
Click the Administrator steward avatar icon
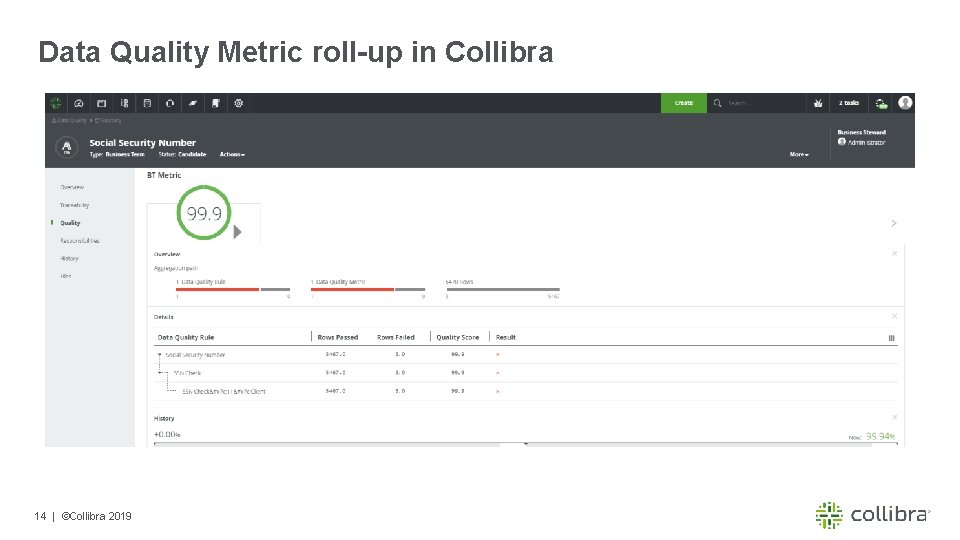point(842,142)
